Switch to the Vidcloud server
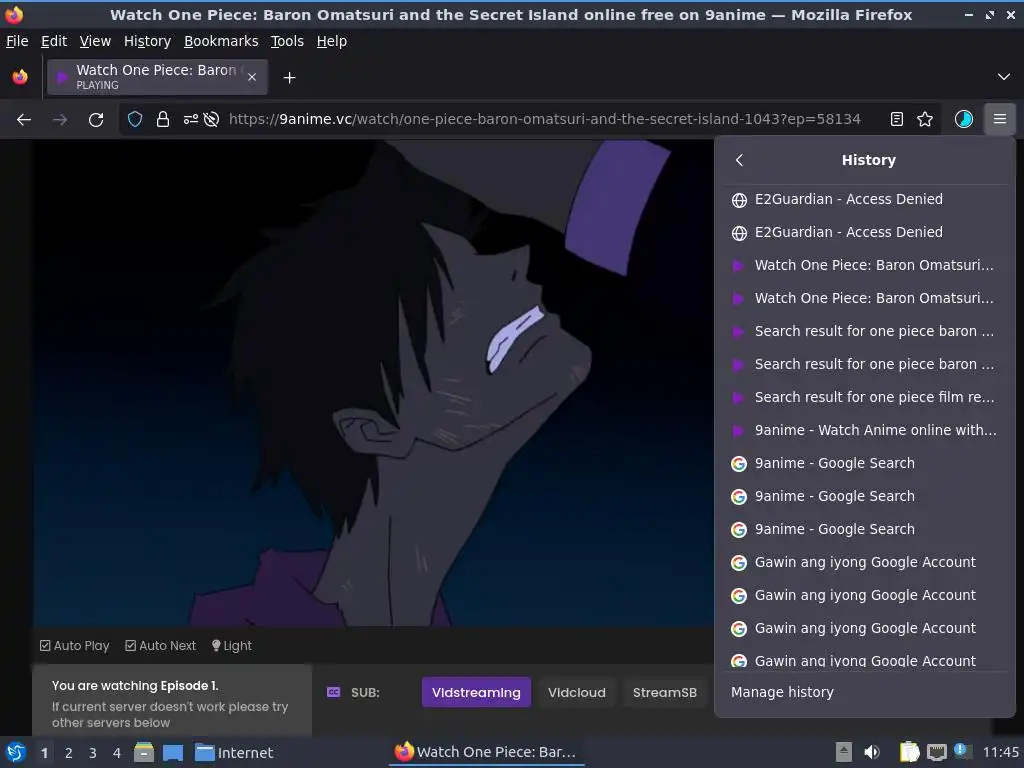 click(x=577, y=692)
